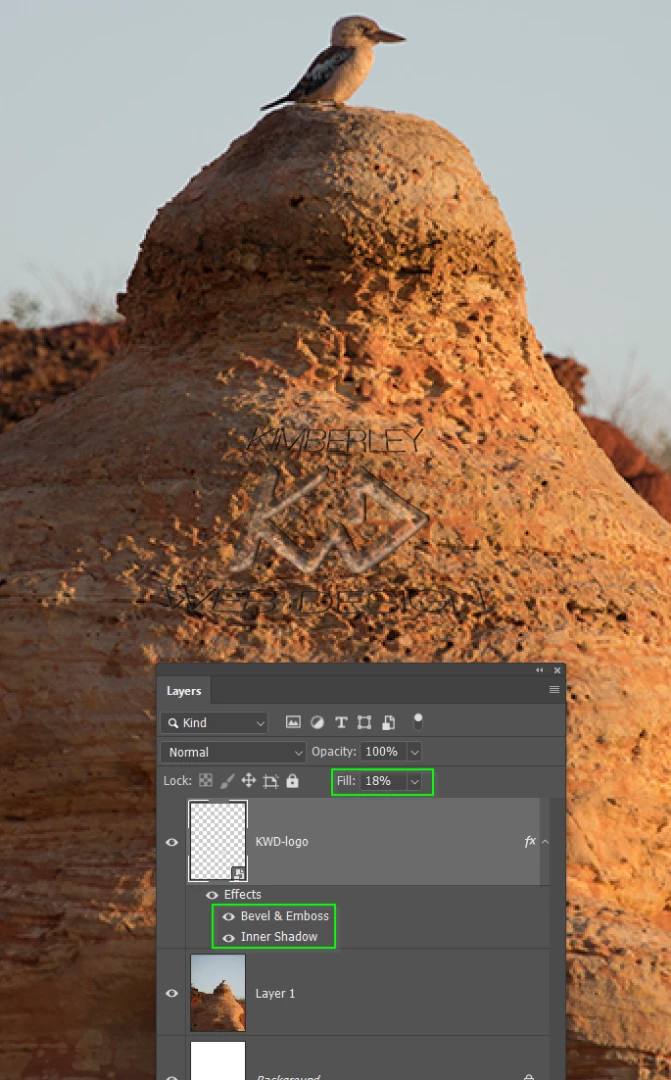Click the Layer 1 name
671x1080 pixels.
click(275, 993)
